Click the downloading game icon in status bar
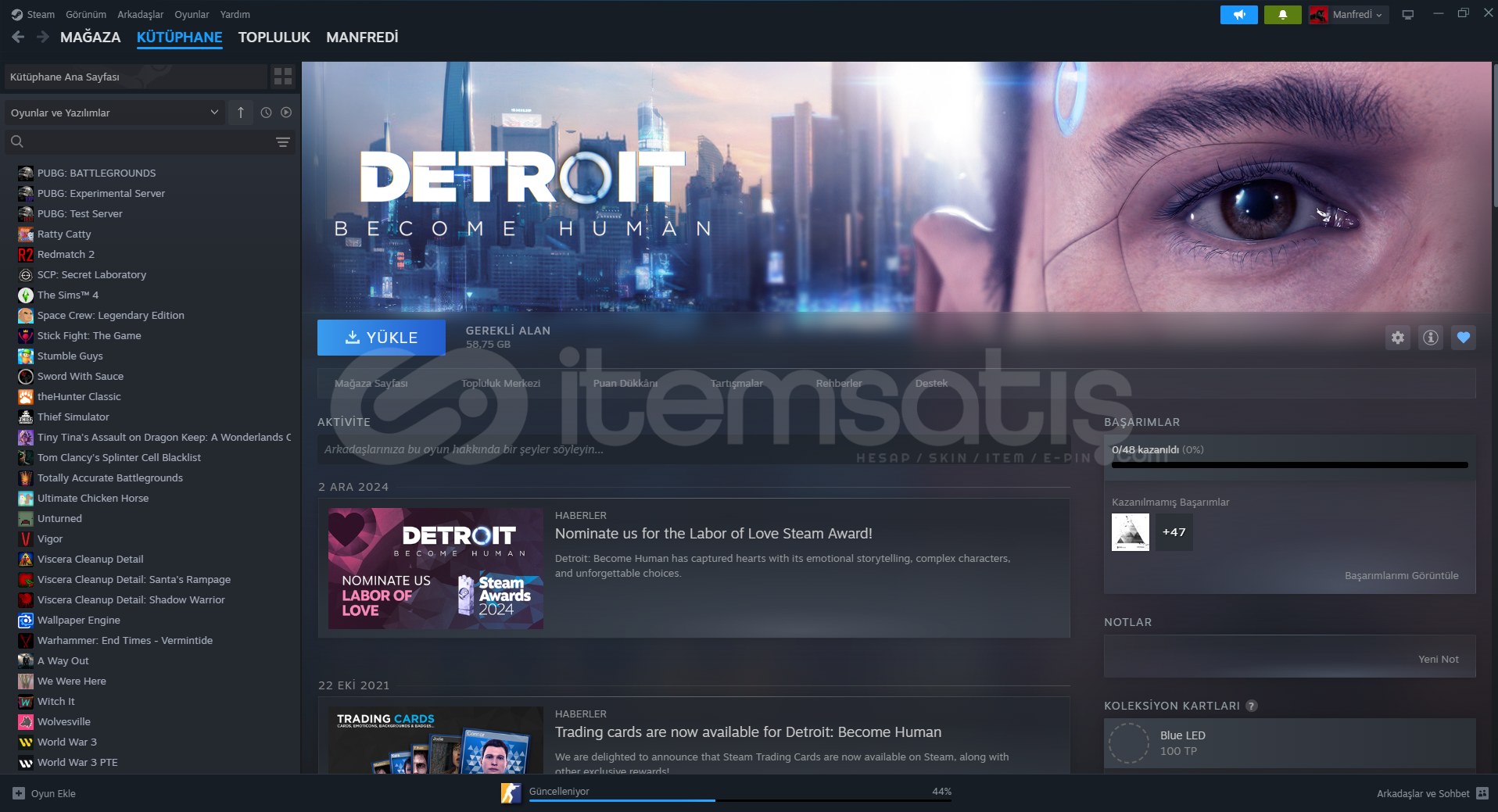This screenshot has width=1498, height=812. point(511,793)
